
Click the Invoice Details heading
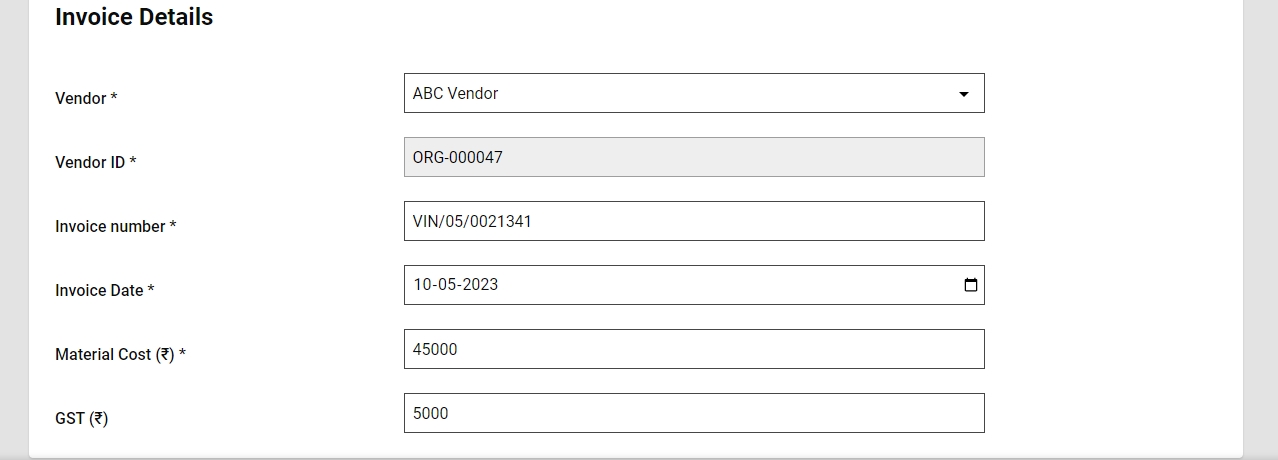pyautogui.click(x=134, y=17)
